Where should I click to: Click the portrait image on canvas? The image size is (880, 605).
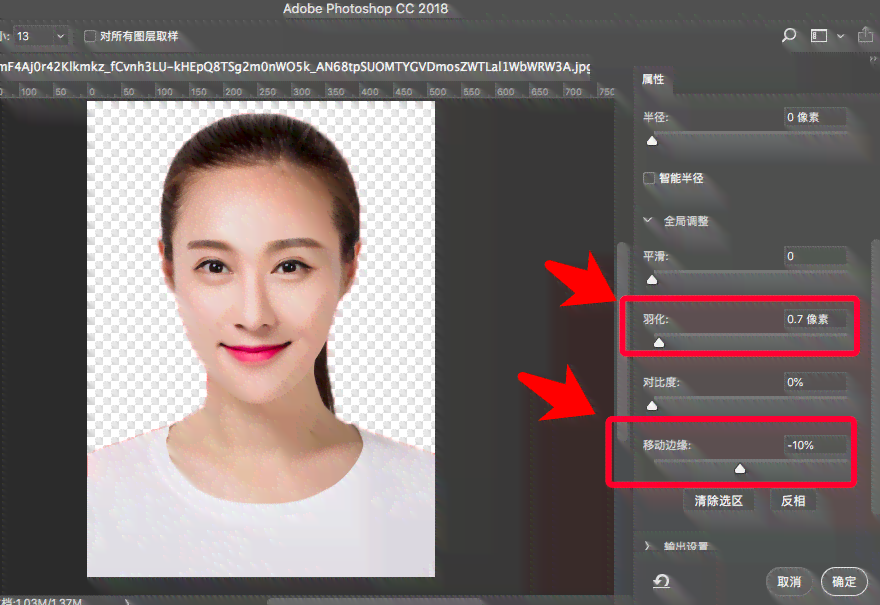260,338
